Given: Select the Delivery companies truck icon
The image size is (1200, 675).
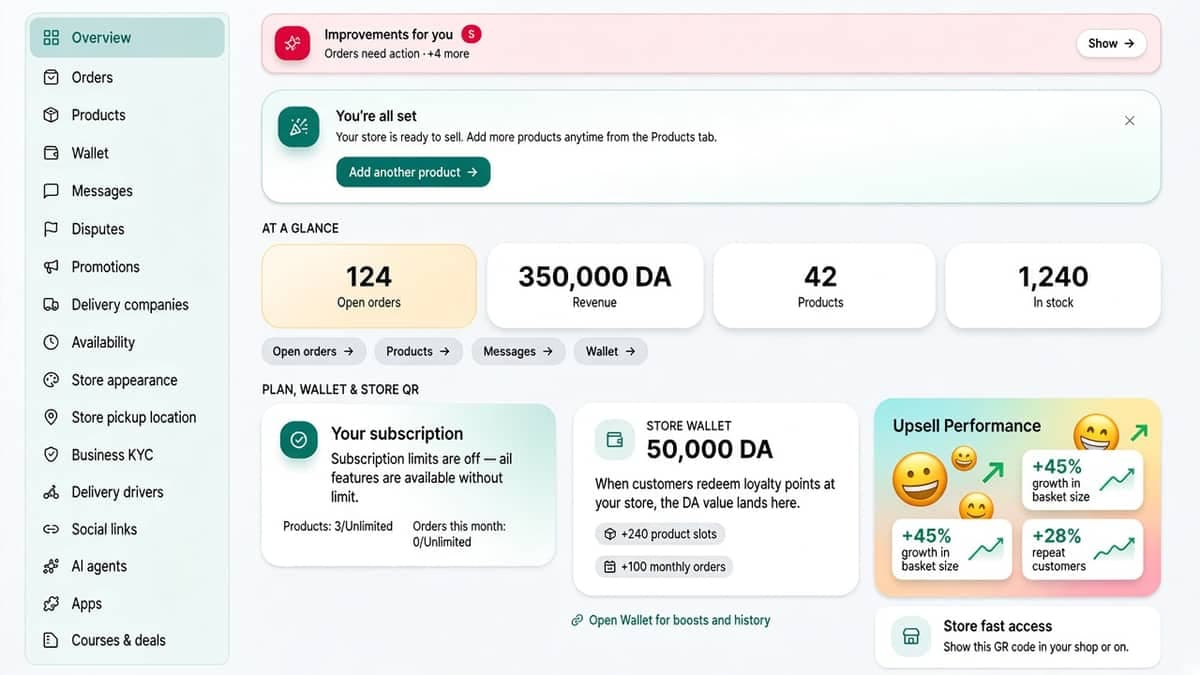Looking at the screenshot, I should (51, 305).
